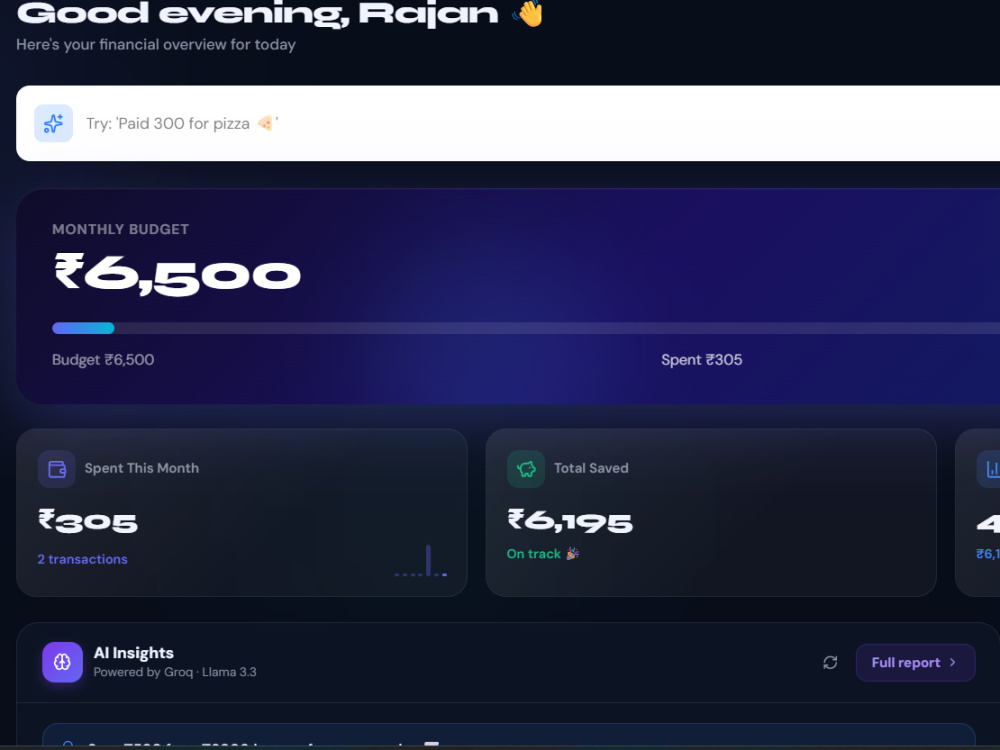Click the 'Spent ₹305' label
1000x750 pixels.
tap(702, 359)
